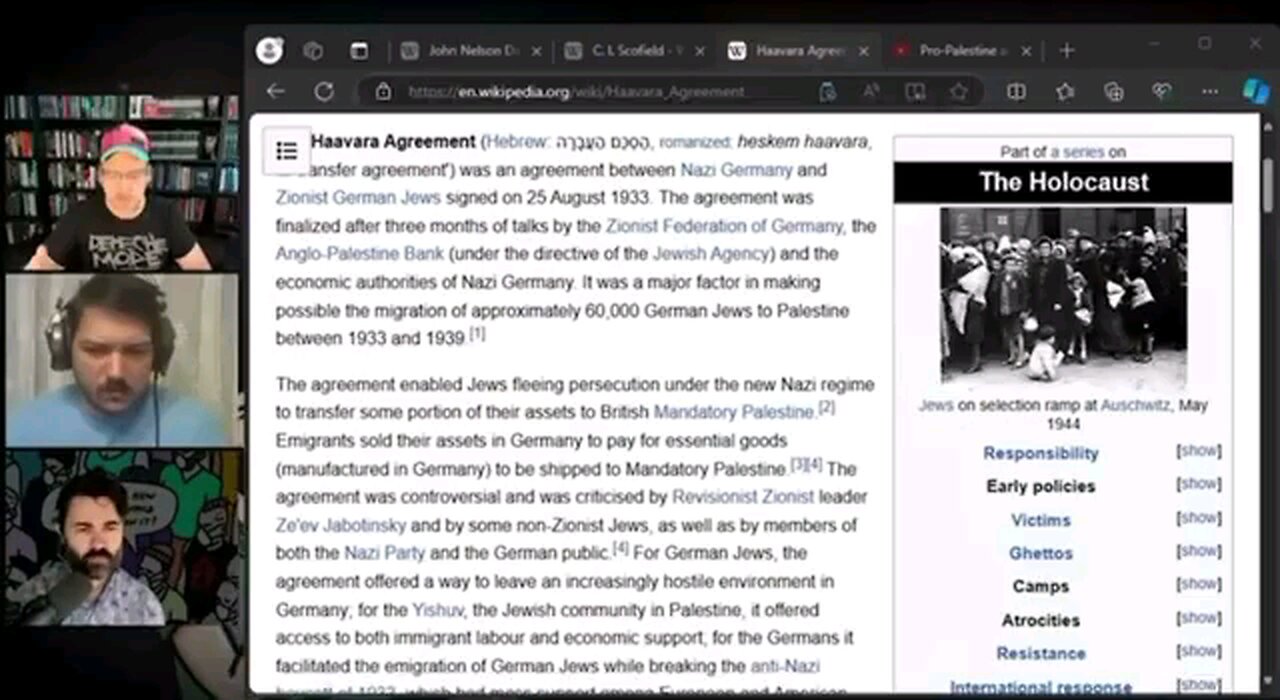Open a new tab with plus button
Viewport: 1280px width, 700px height.
coord(1067,51)
